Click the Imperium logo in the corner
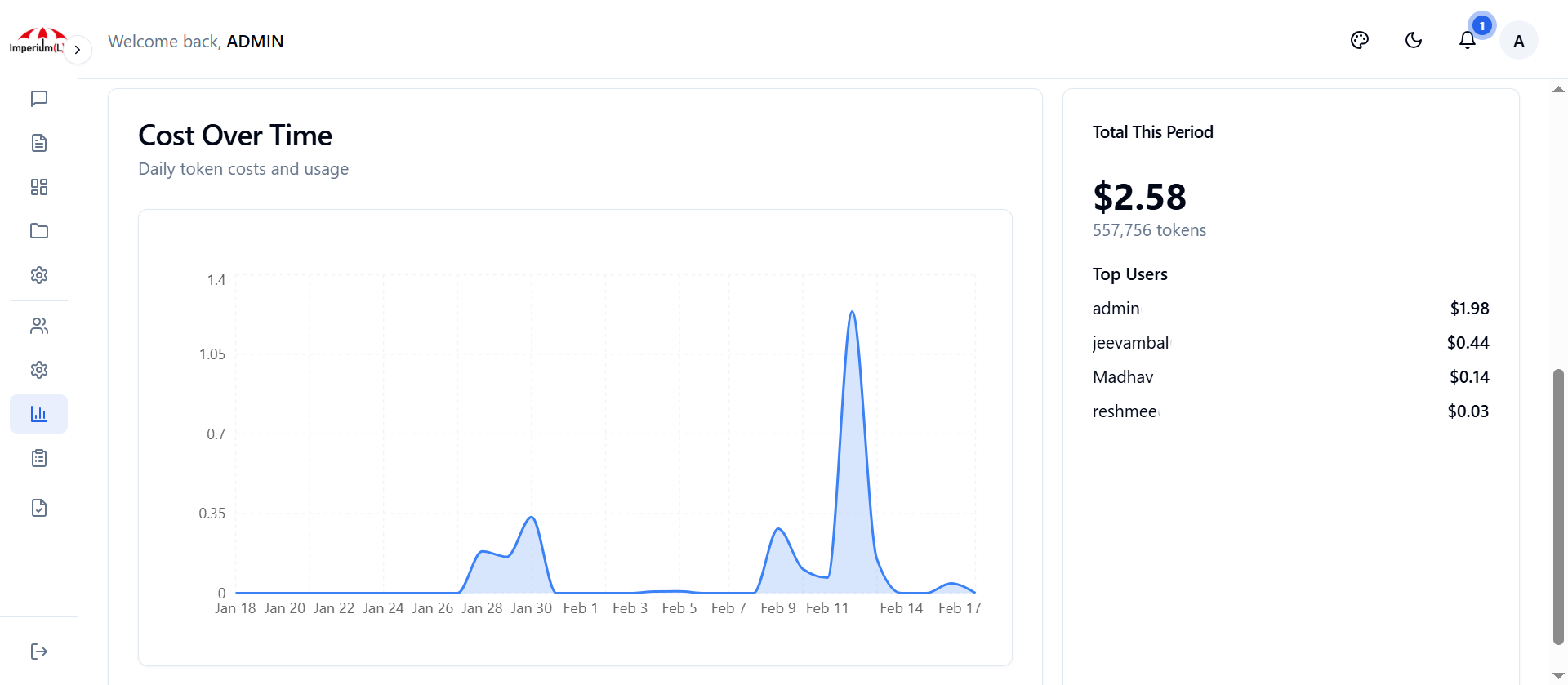1568x685 pixels. click(x=35, y=40)
